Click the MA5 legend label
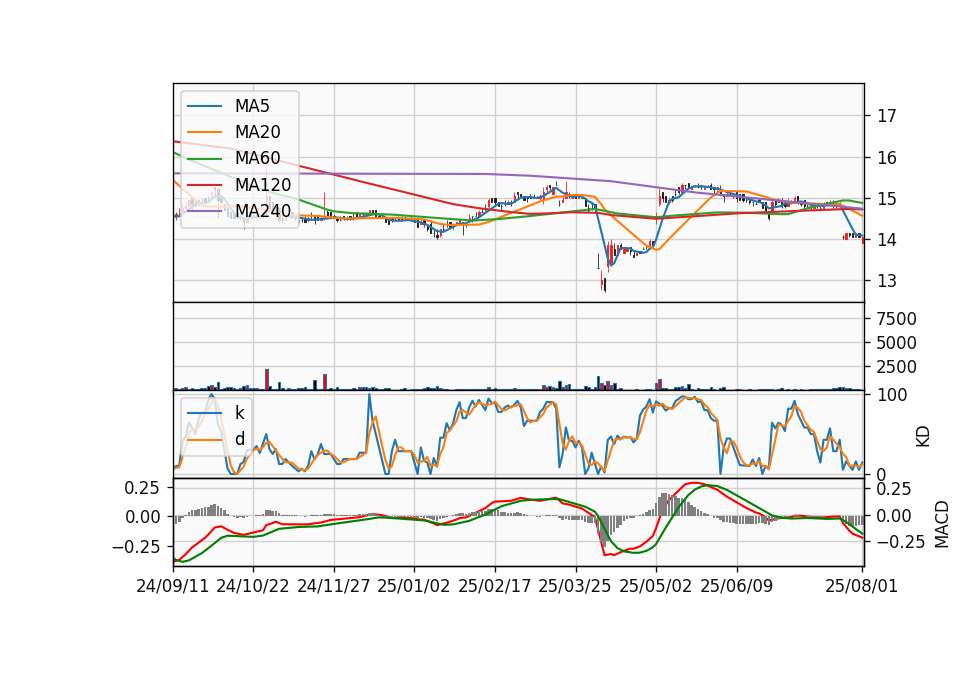This screenshot has height=690, width=960. pyautogui.click(x=252, y=106)
